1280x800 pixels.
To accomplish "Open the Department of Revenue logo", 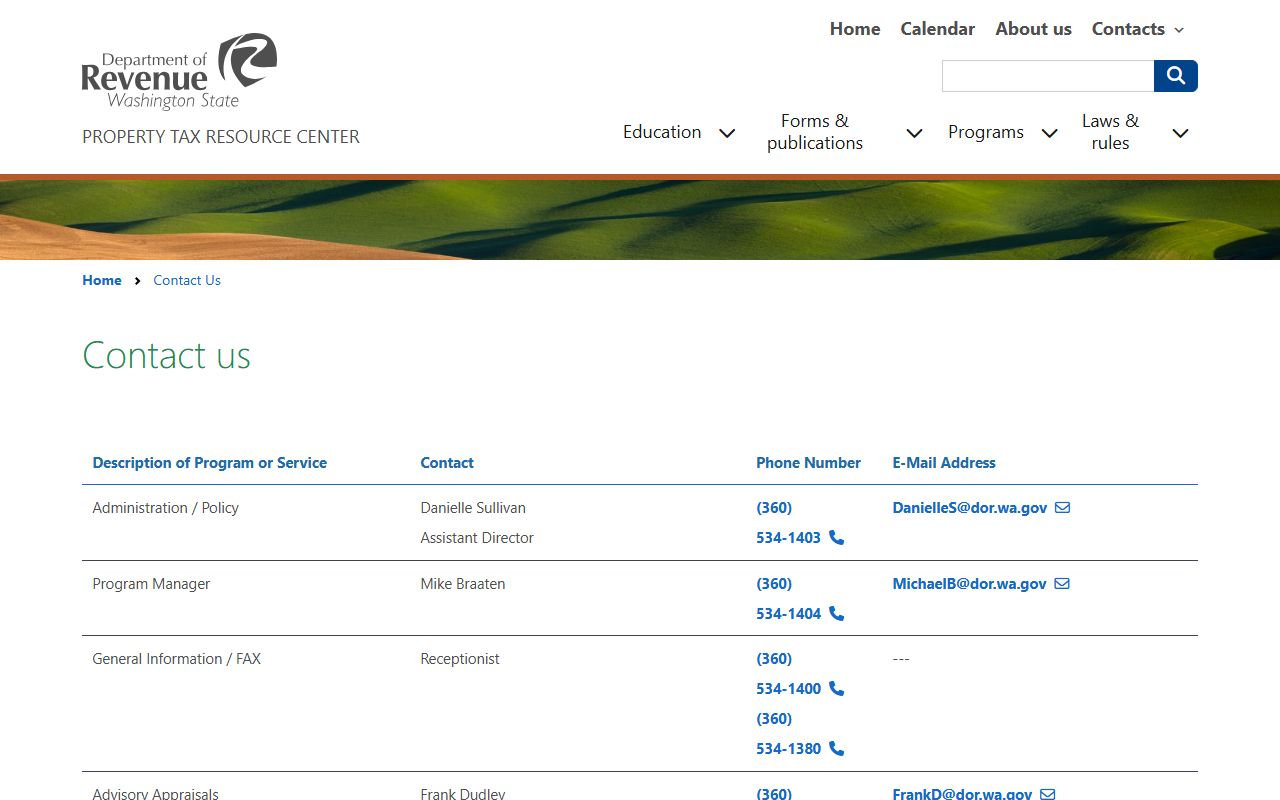I will pyautogui.click(x=179, y=71).
